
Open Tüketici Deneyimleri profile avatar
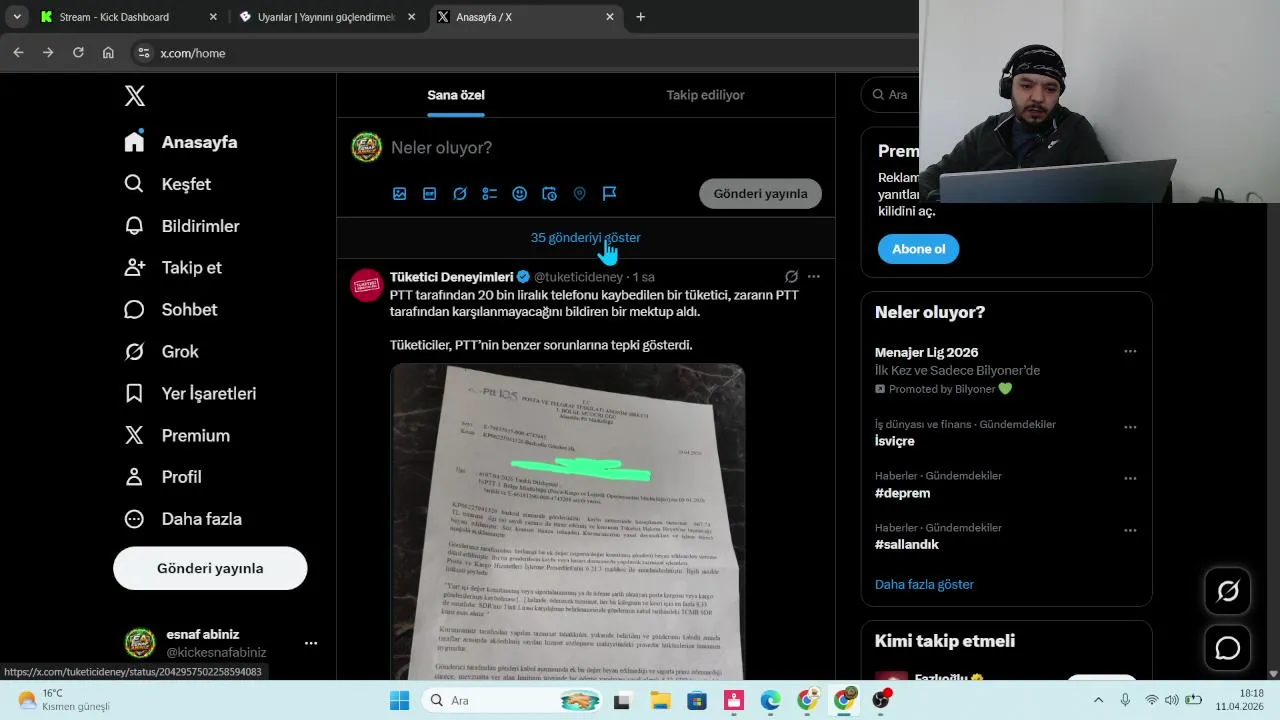(367, 285)
